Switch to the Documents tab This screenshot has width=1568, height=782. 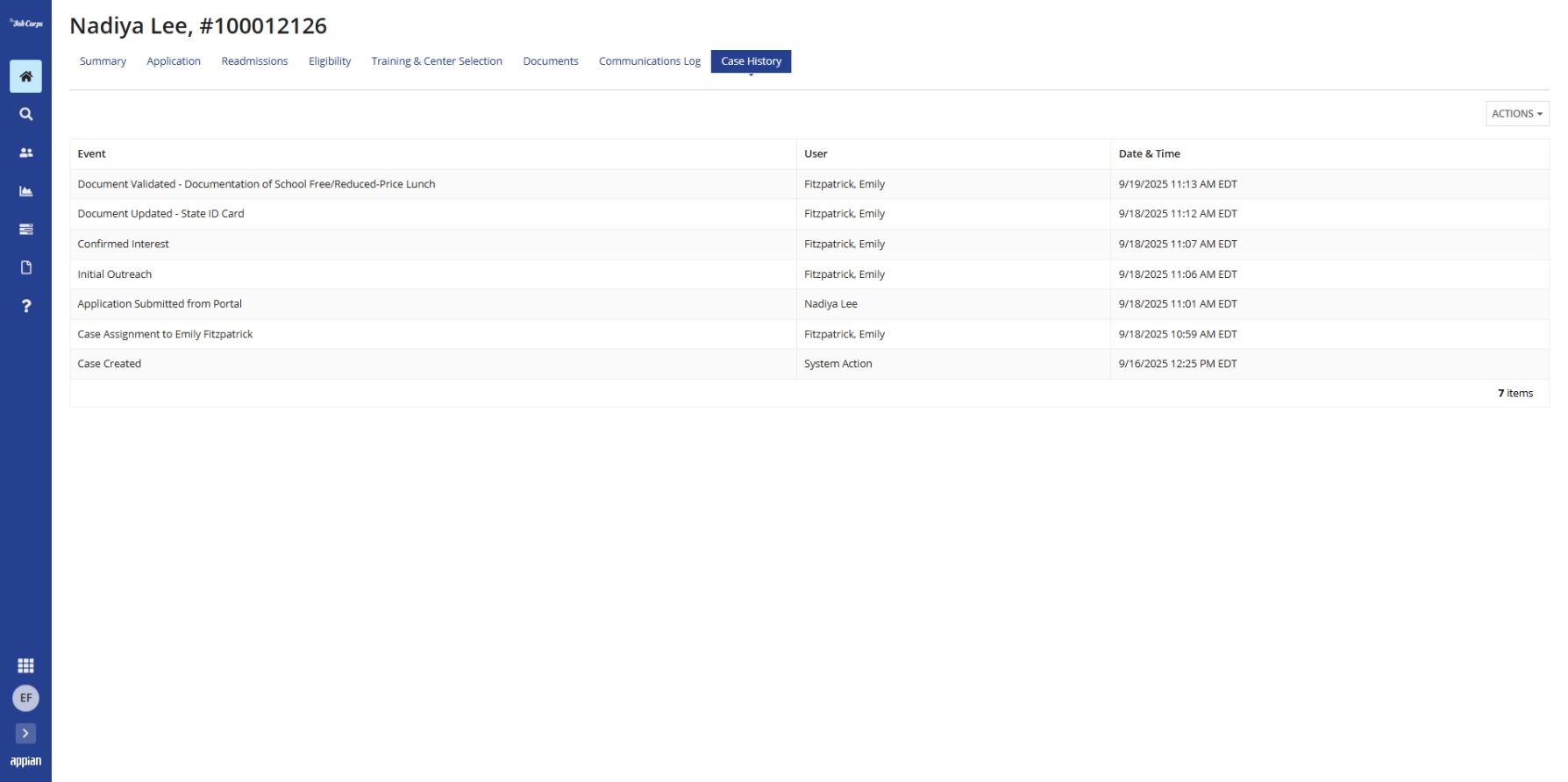tap(551, 61)
